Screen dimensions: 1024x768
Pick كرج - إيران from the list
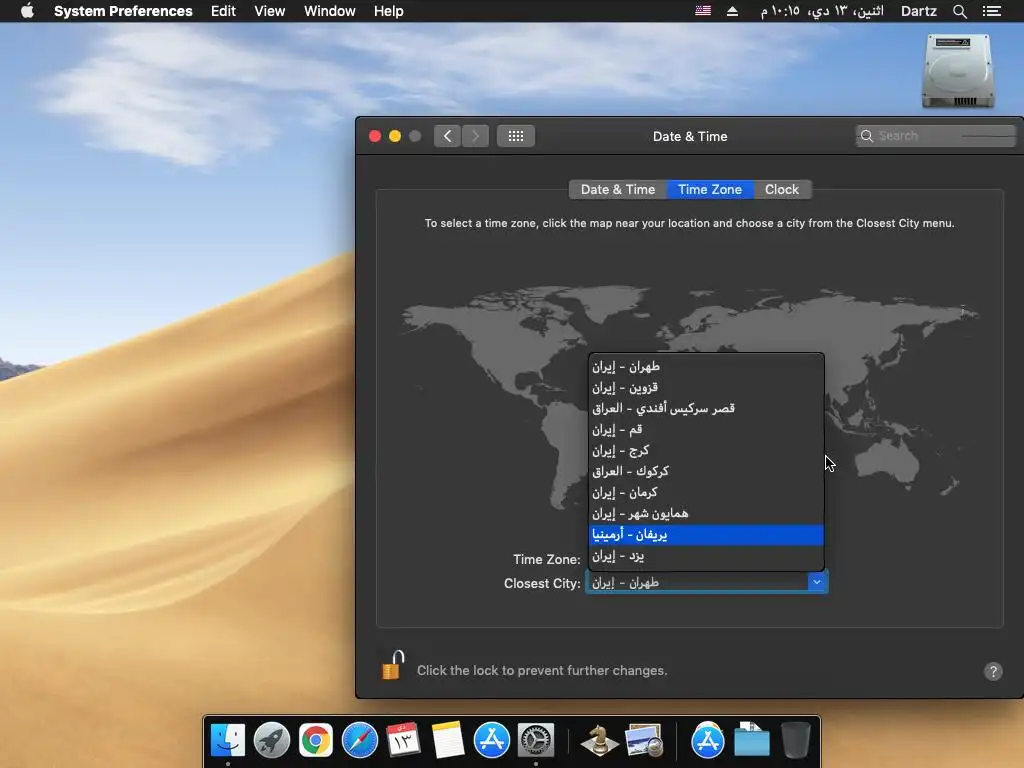click(706, 450)
